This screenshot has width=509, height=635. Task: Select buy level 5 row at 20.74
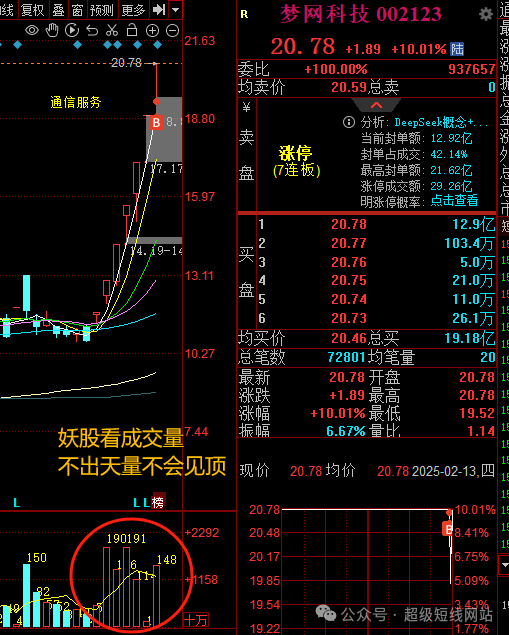(x=376, y=299)
